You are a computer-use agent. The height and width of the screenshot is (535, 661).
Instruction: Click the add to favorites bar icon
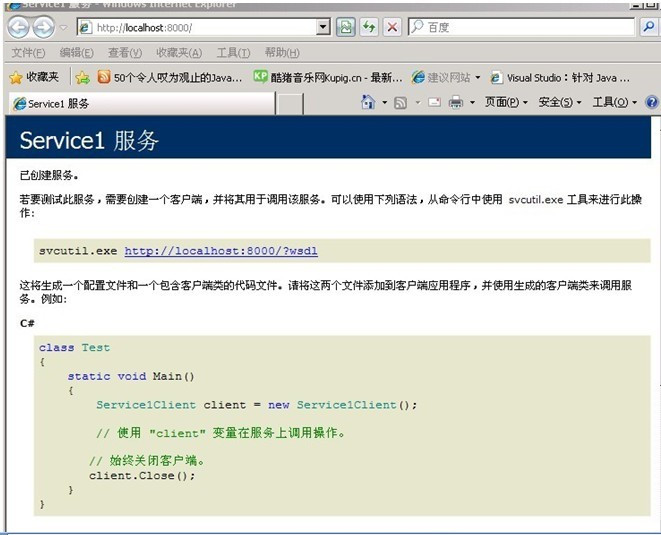(x=83, y=78)
